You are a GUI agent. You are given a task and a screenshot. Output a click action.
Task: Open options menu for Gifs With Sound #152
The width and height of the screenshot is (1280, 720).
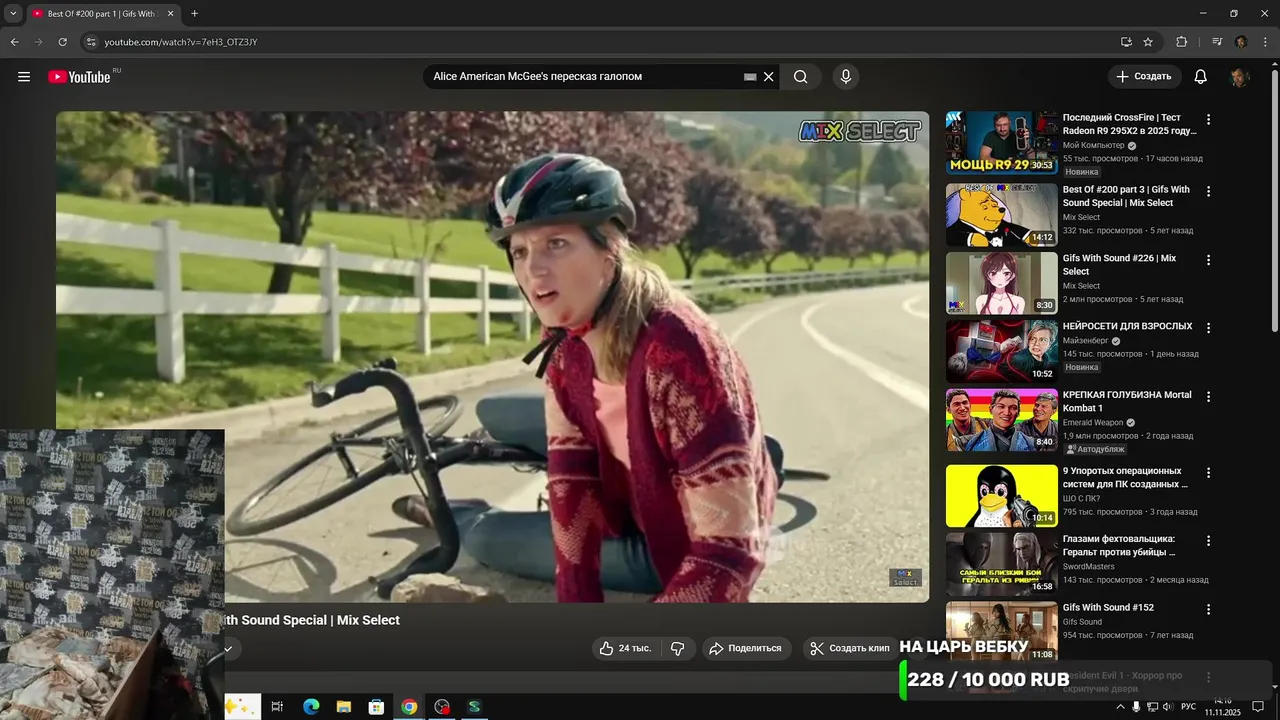coord(1208,609)
